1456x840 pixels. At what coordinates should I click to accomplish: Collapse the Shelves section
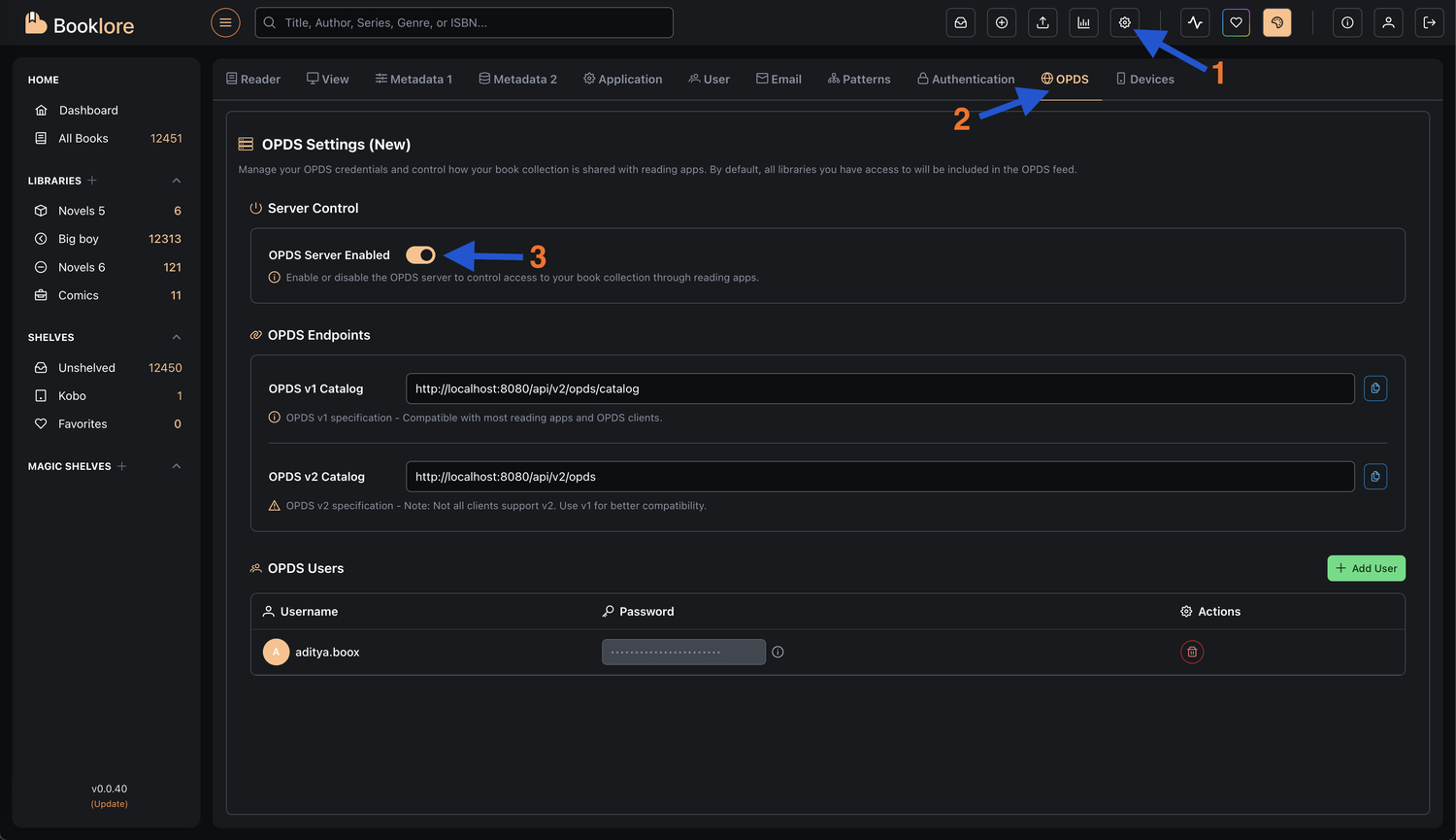tap(177, 337)
